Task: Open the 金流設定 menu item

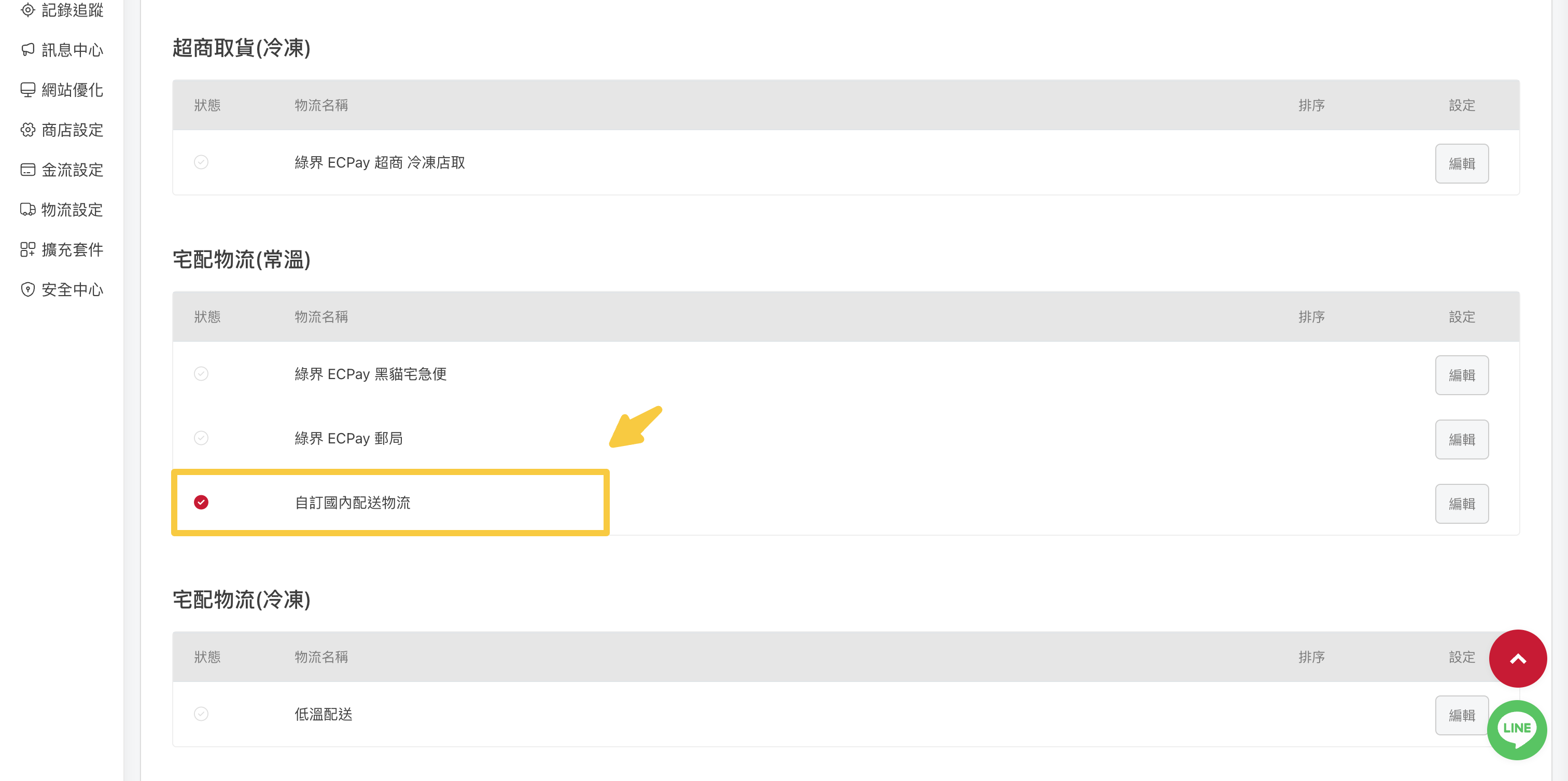Action: tap(62, 170)
